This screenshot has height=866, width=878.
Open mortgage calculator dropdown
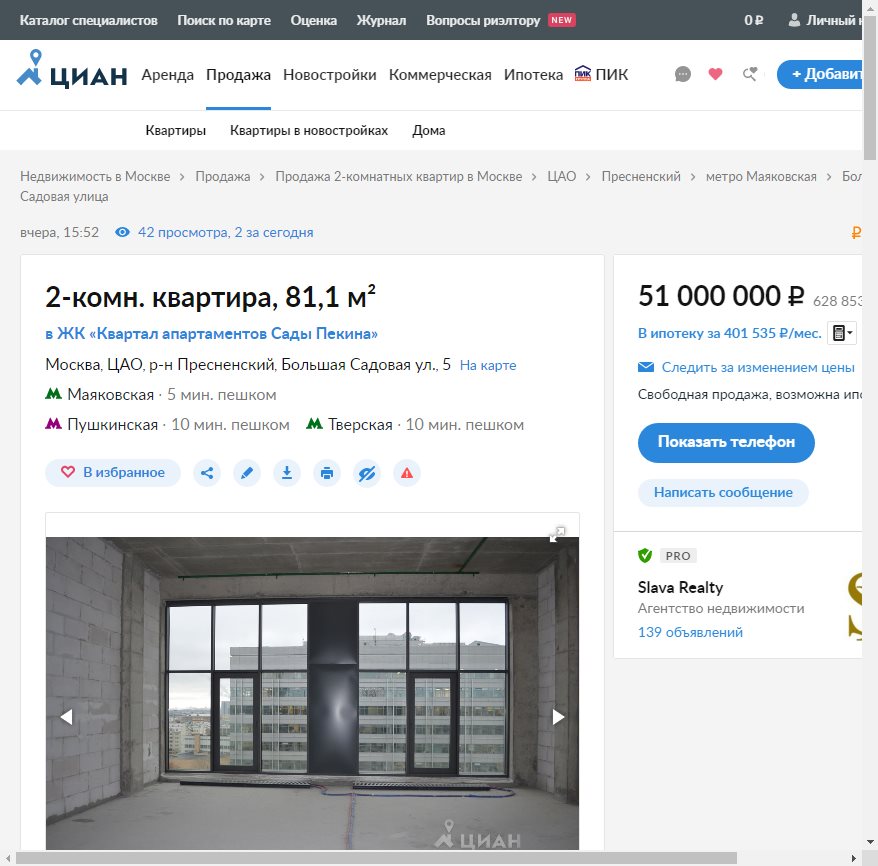coord(842,333)
